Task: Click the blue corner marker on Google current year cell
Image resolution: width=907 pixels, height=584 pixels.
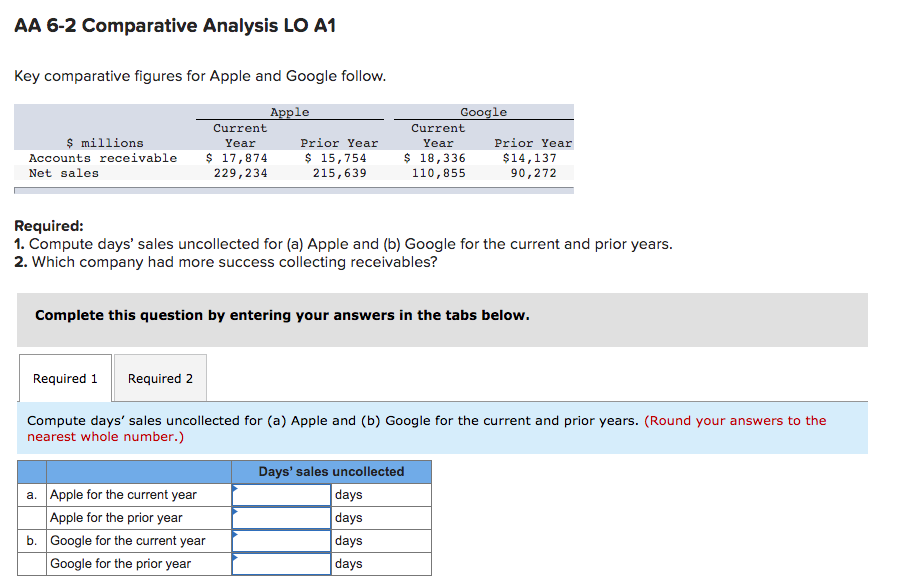Action: (x=235, y=535)
